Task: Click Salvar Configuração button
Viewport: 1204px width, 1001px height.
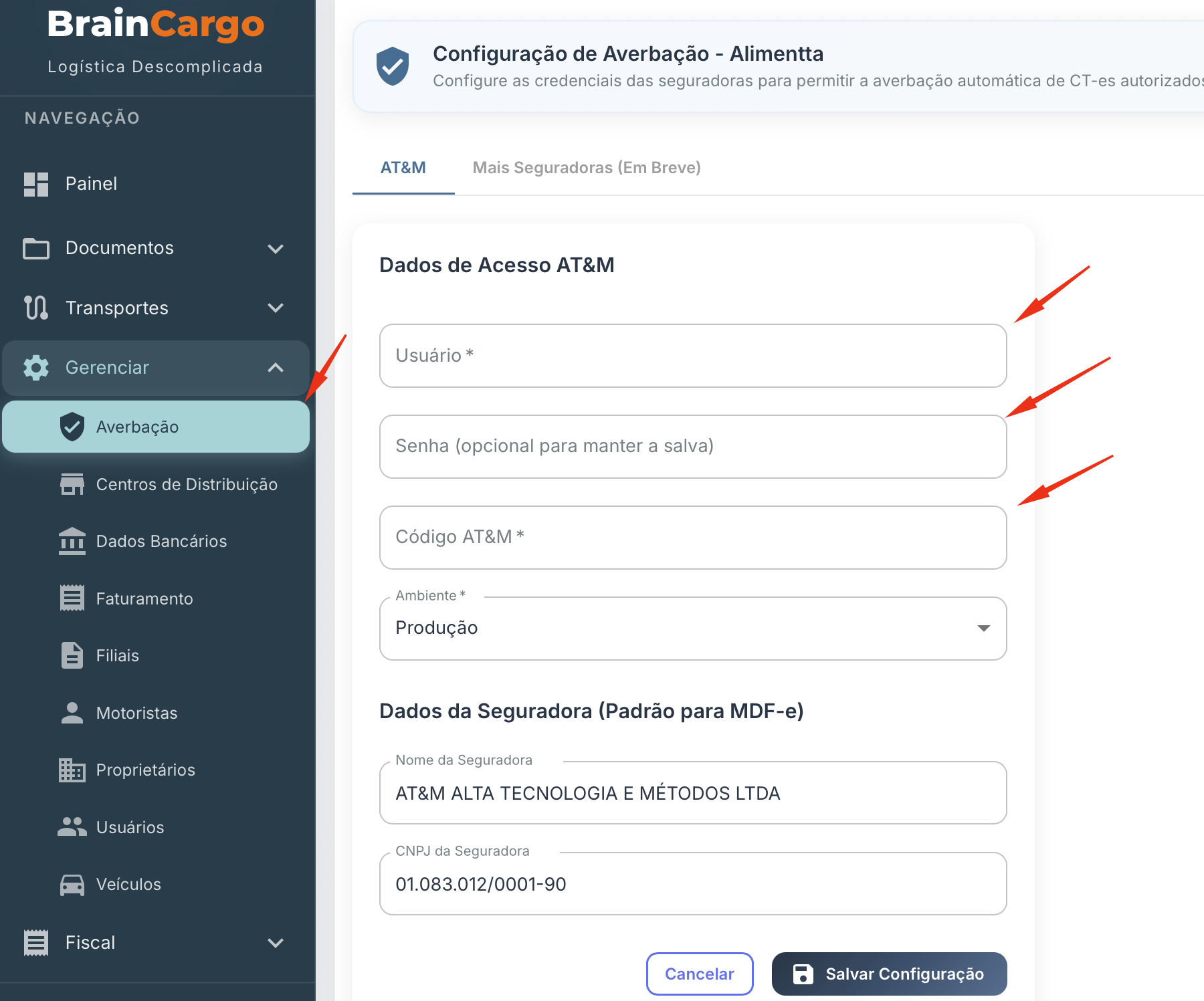Action: click(889, 974)
